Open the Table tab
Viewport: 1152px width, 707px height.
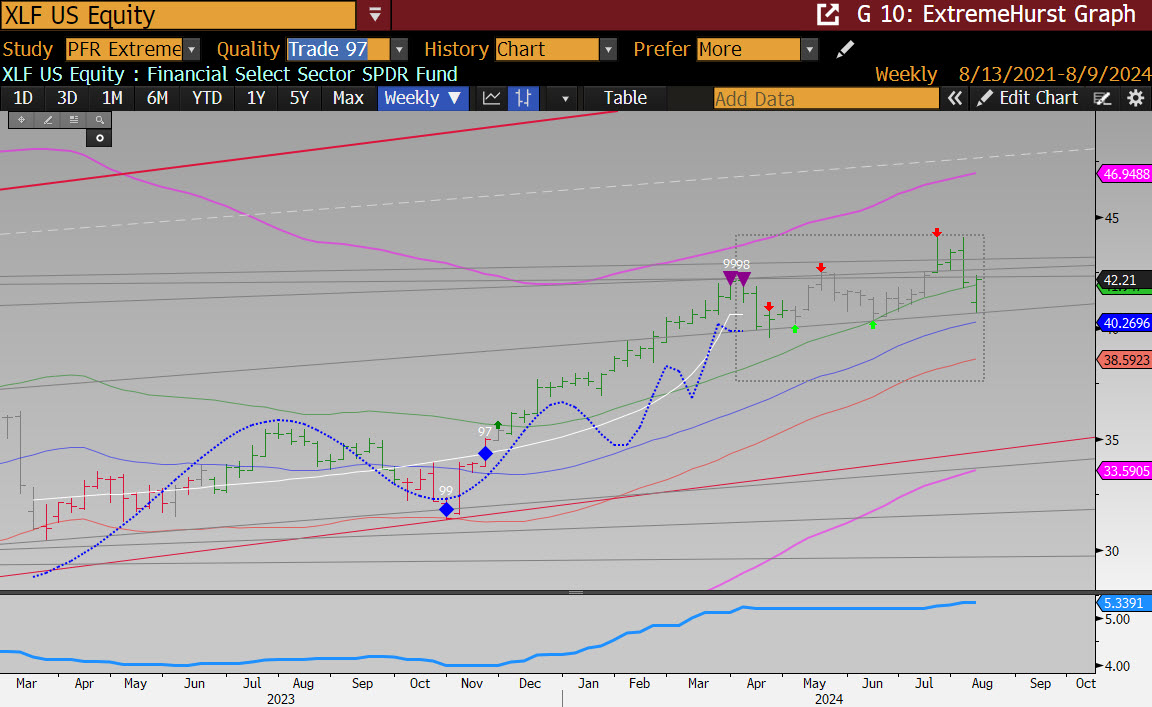tap(624, 98)
